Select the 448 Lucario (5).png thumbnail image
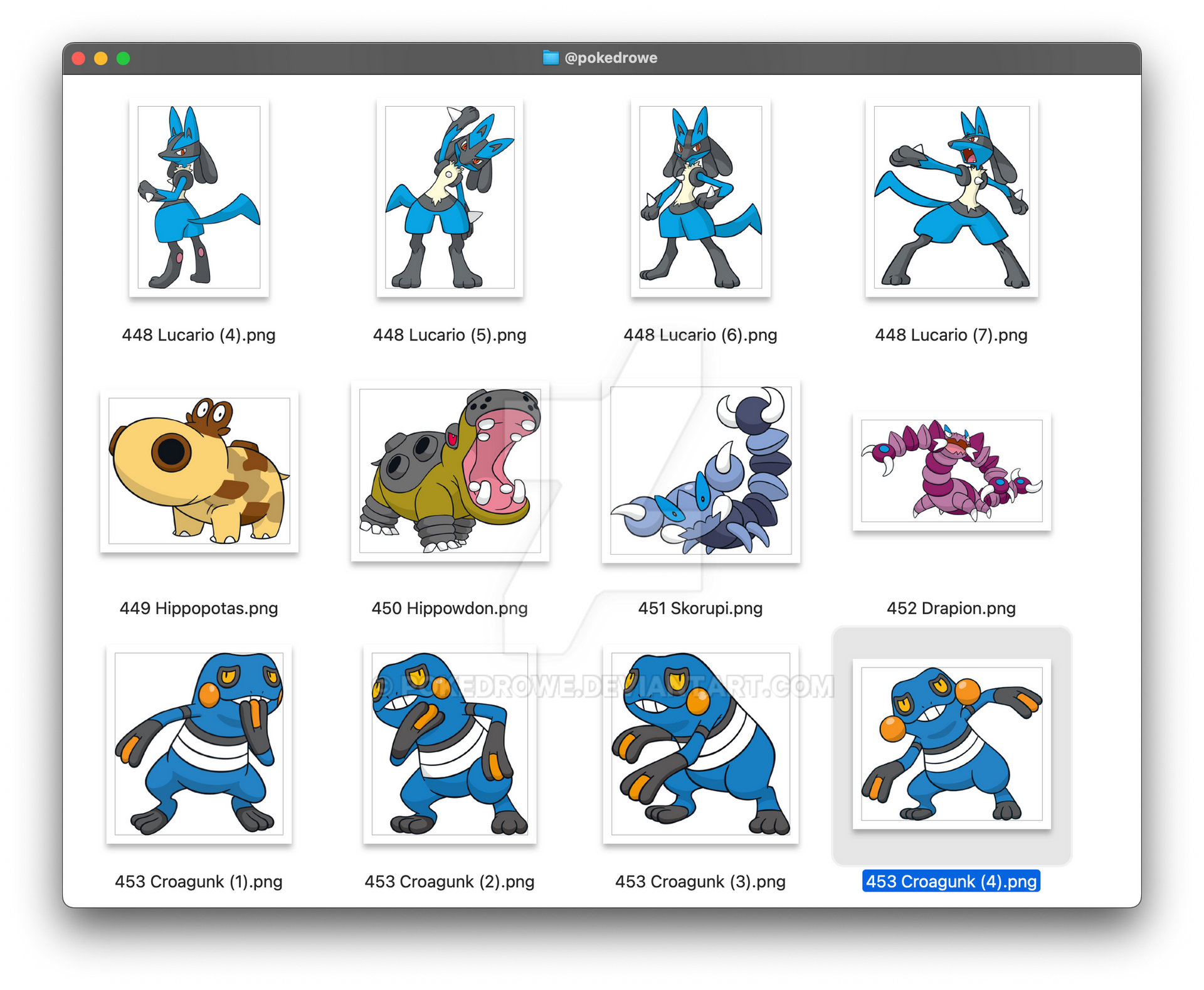 coord(450,197)
